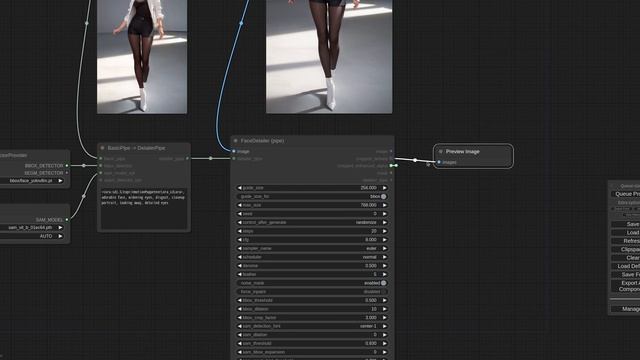Click Queue Prompt button
The image size is (640, 360).
point(626,194)
